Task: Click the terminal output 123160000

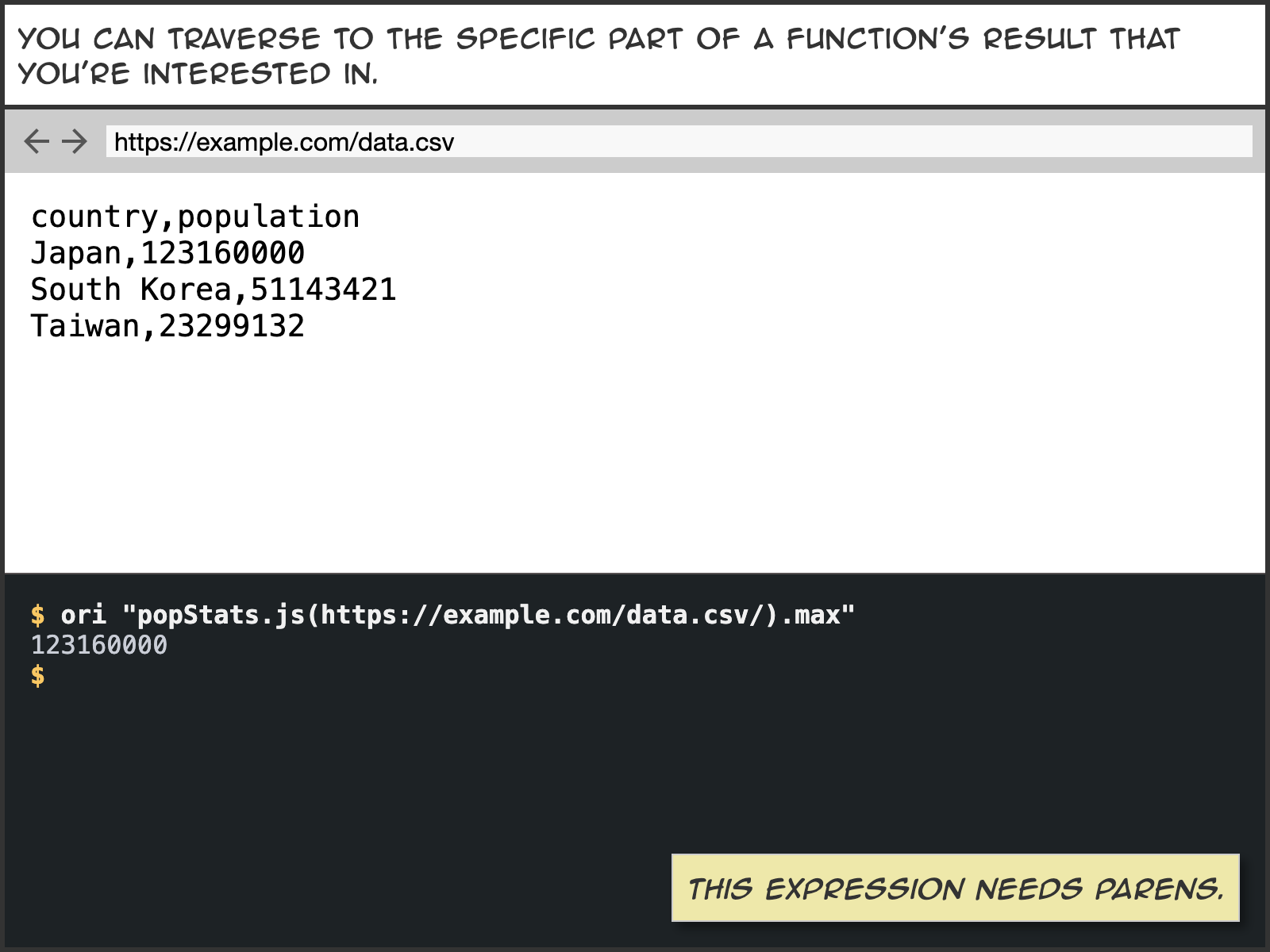Action: tap(99, 645)
